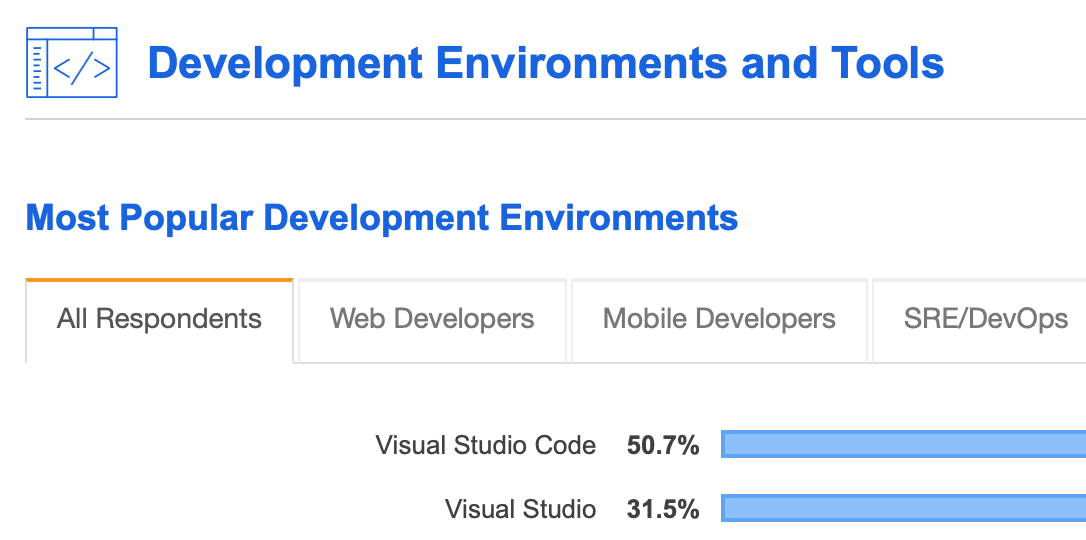The image size is (1086, 540).
Task: Select the All Respondents tab
Action: click(159, 320)
